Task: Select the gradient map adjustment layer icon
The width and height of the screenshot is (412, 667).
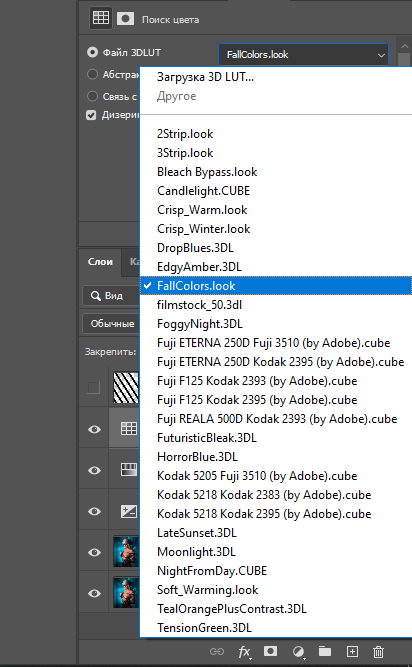Action: [128, 470]
